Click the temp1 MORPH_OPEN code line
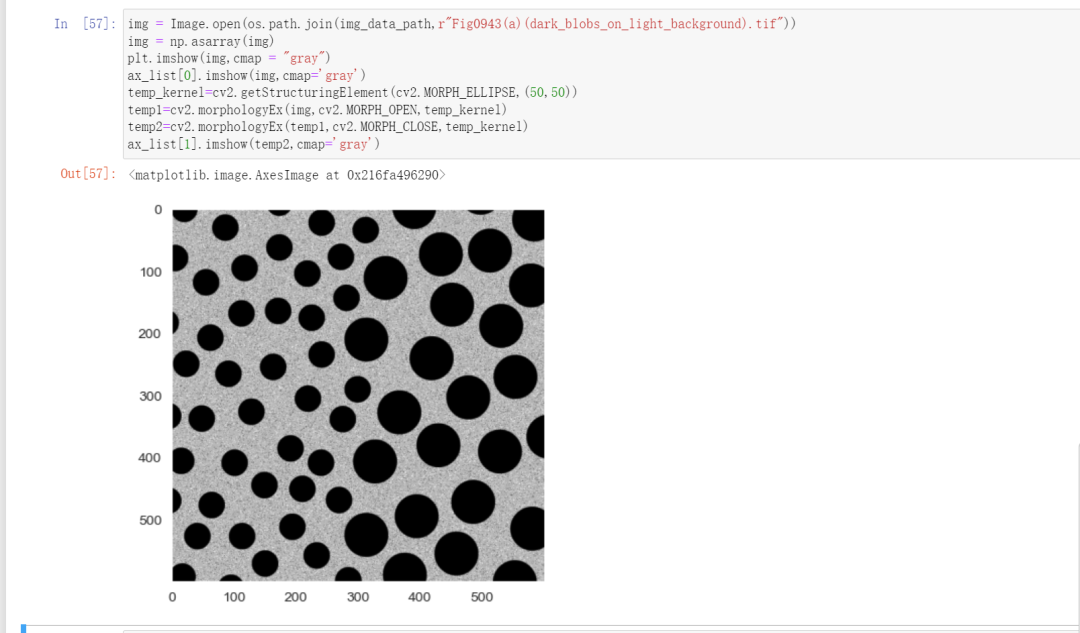 point(318,110)
